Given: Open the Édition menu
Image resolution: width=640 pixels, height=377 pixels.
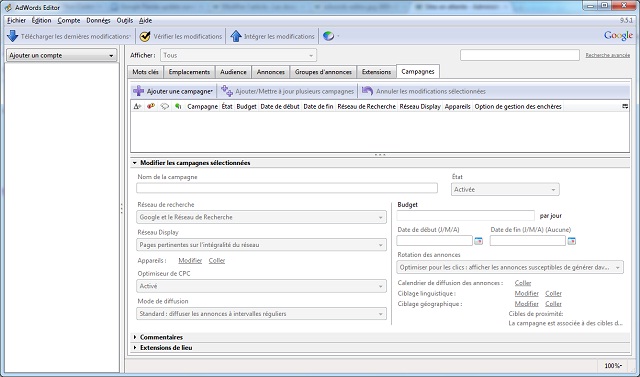Looking at the screenshot, I should pos(41,20).
